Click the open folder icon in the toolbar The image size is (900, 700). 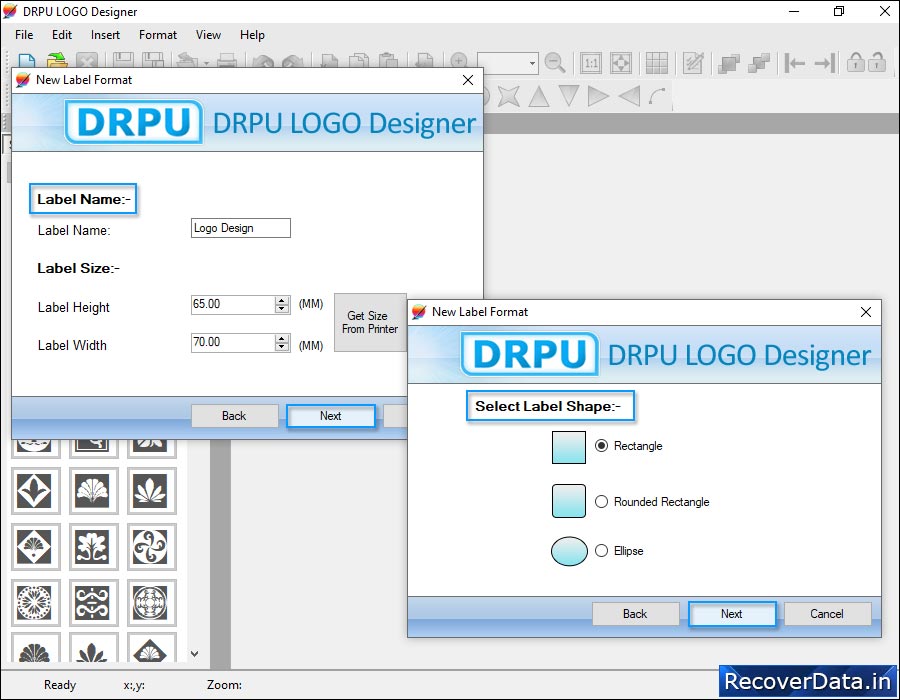click(x=57, y=60)
